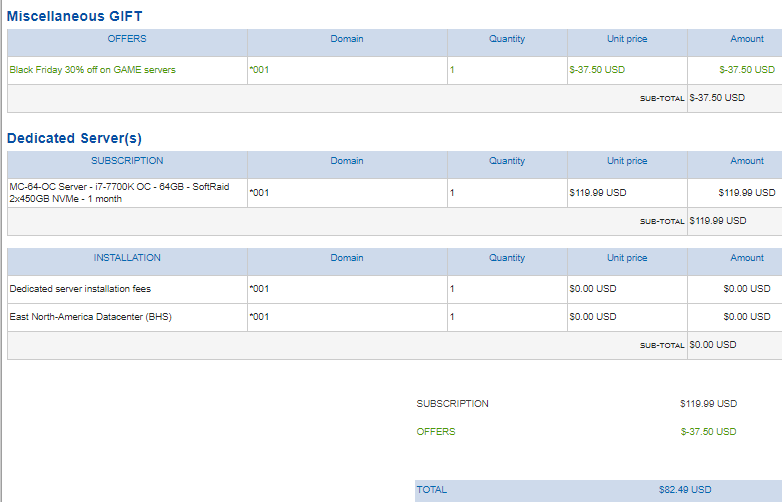Click the green OFFERS summary label
This screenshot has height=502, width=782.
click(x=436, y=432)
